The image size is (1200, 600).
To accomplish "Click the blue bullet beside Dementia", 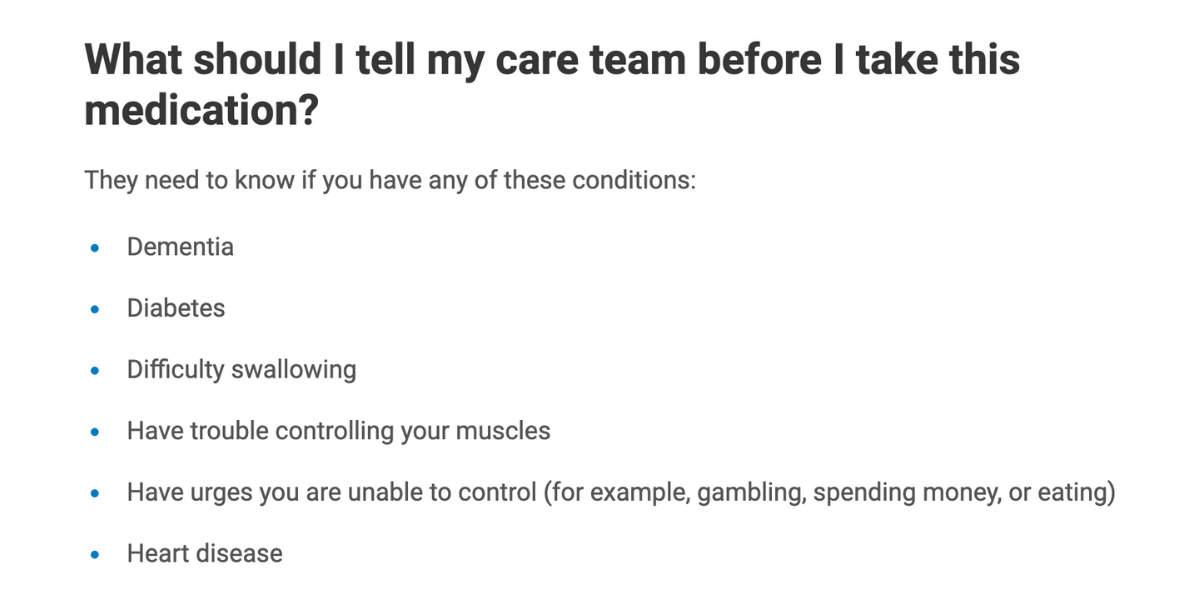I will tap(95, 248).
